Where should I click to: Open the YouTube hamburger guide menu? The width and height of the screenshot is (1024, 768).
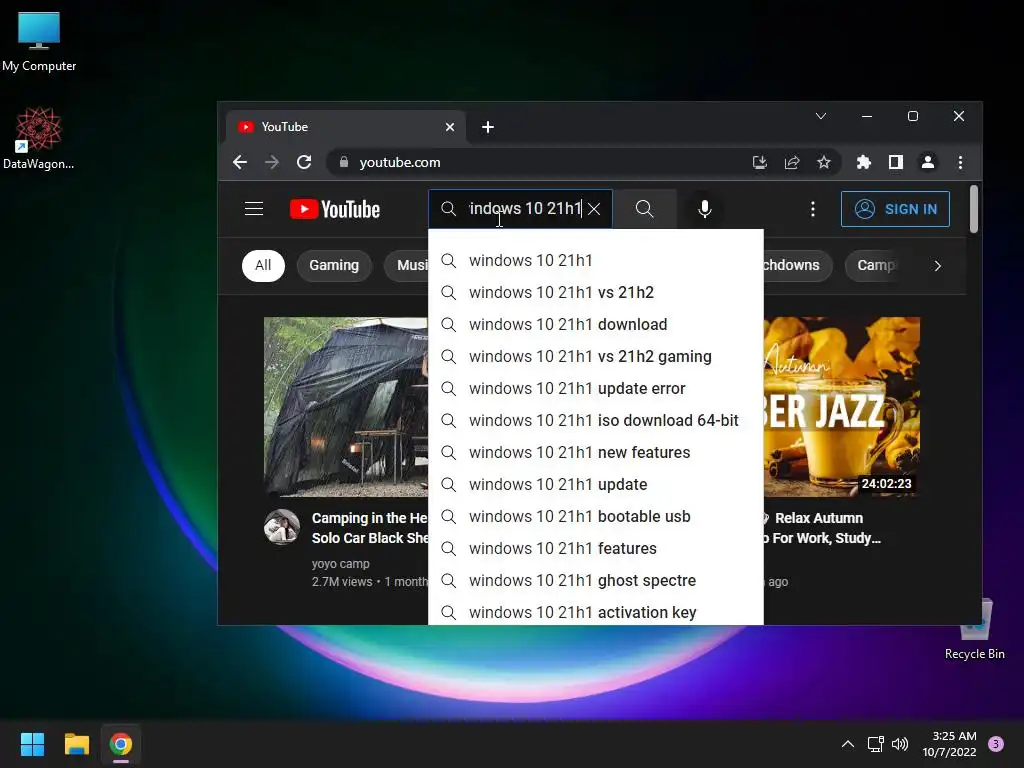click(253, 209)
